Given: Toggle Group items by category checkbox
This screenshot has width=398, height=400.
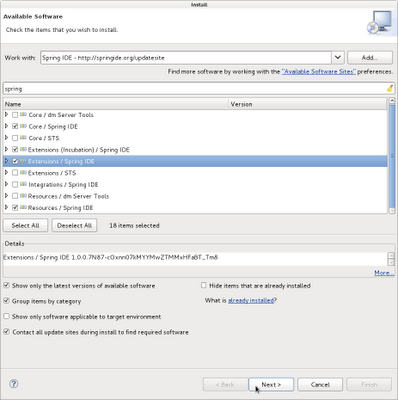Looking at the screenshot, I should pyautogui.click(x=6, y=301).
